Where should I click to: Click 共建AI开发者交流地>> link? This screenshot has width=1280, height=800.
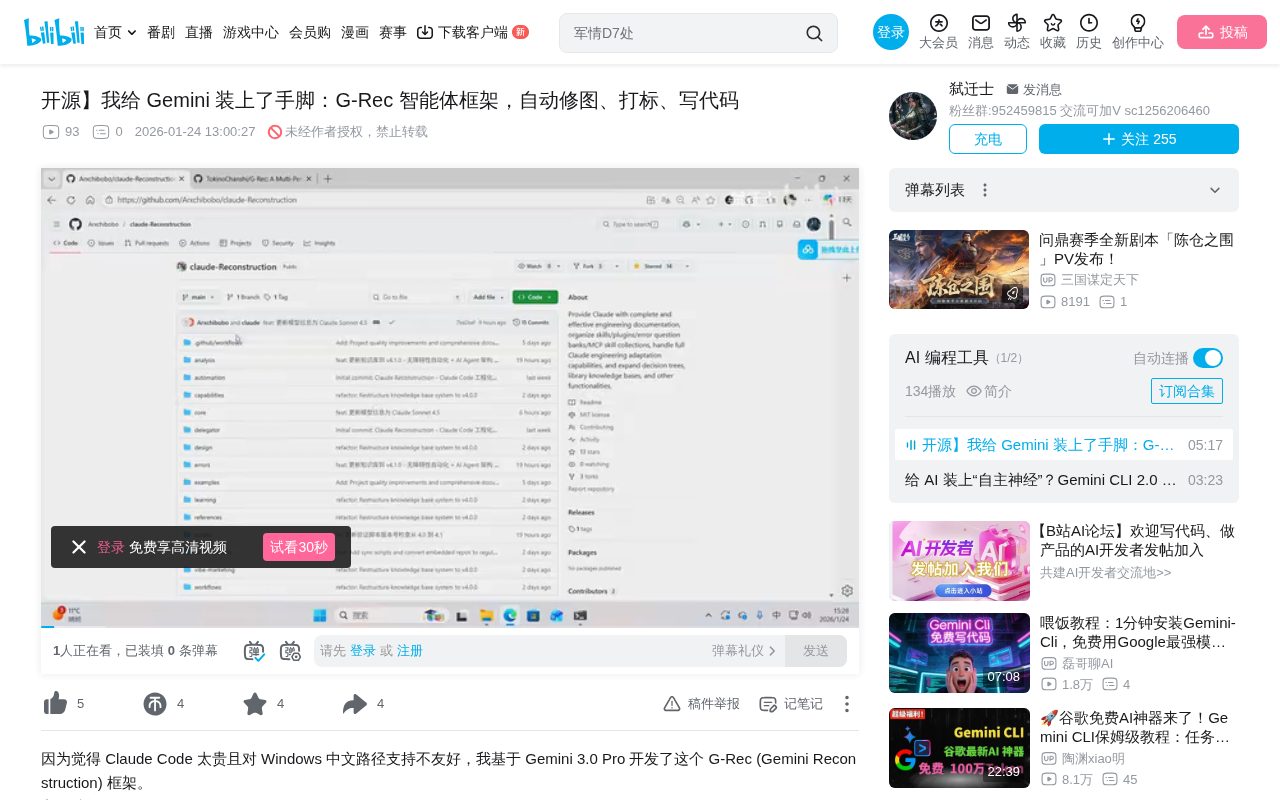pyautogui.click(x=1105, y=573)
